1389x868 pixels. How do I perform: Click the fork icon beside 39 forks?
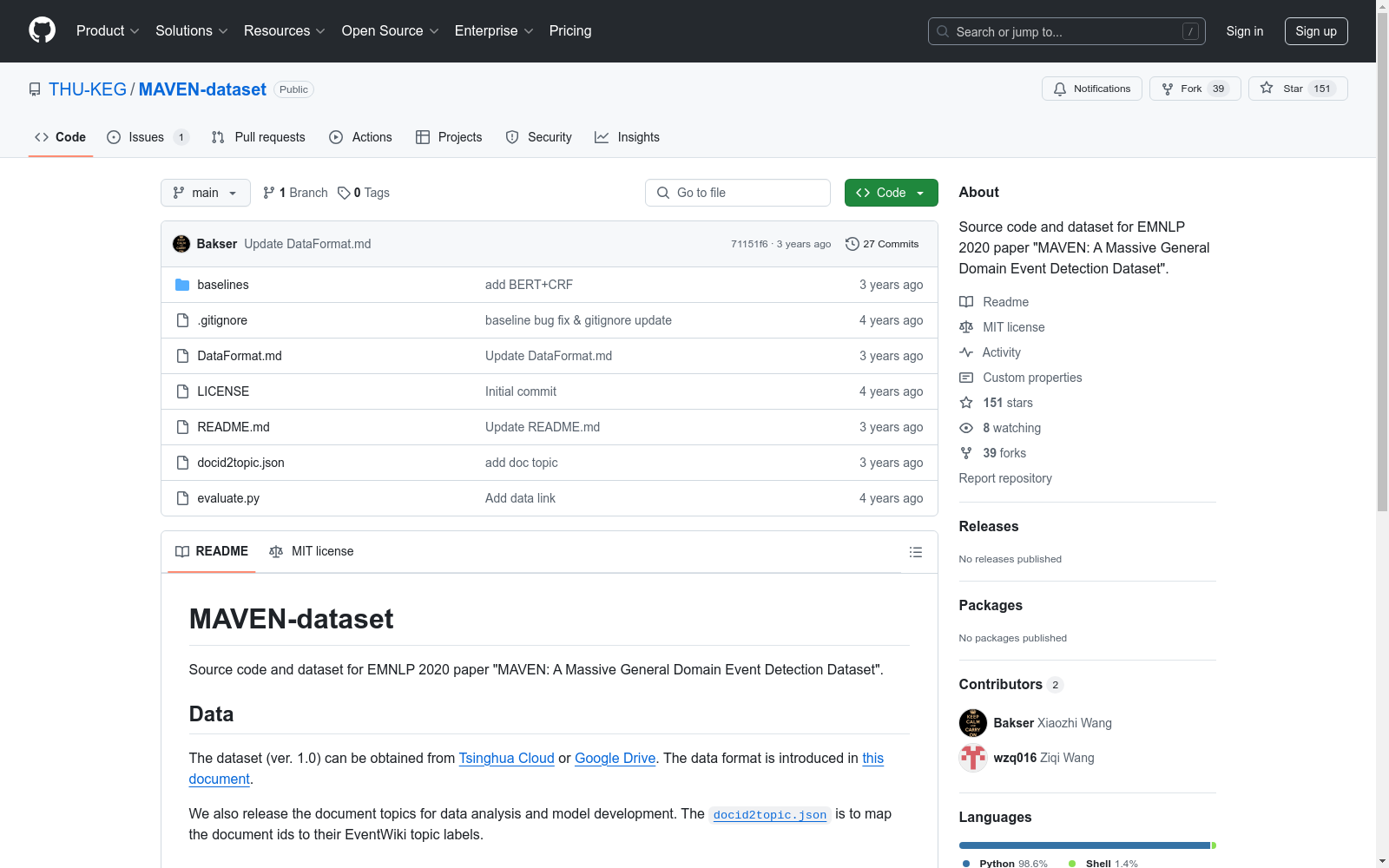(966, 453)
